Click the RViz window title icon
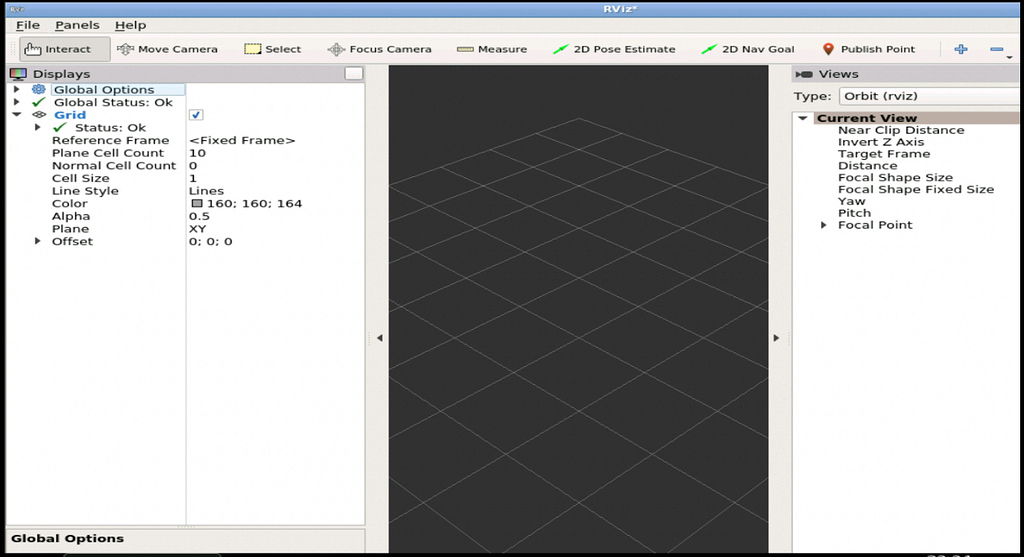Screen dimensions: 1024x557 [x=17, y=9]
